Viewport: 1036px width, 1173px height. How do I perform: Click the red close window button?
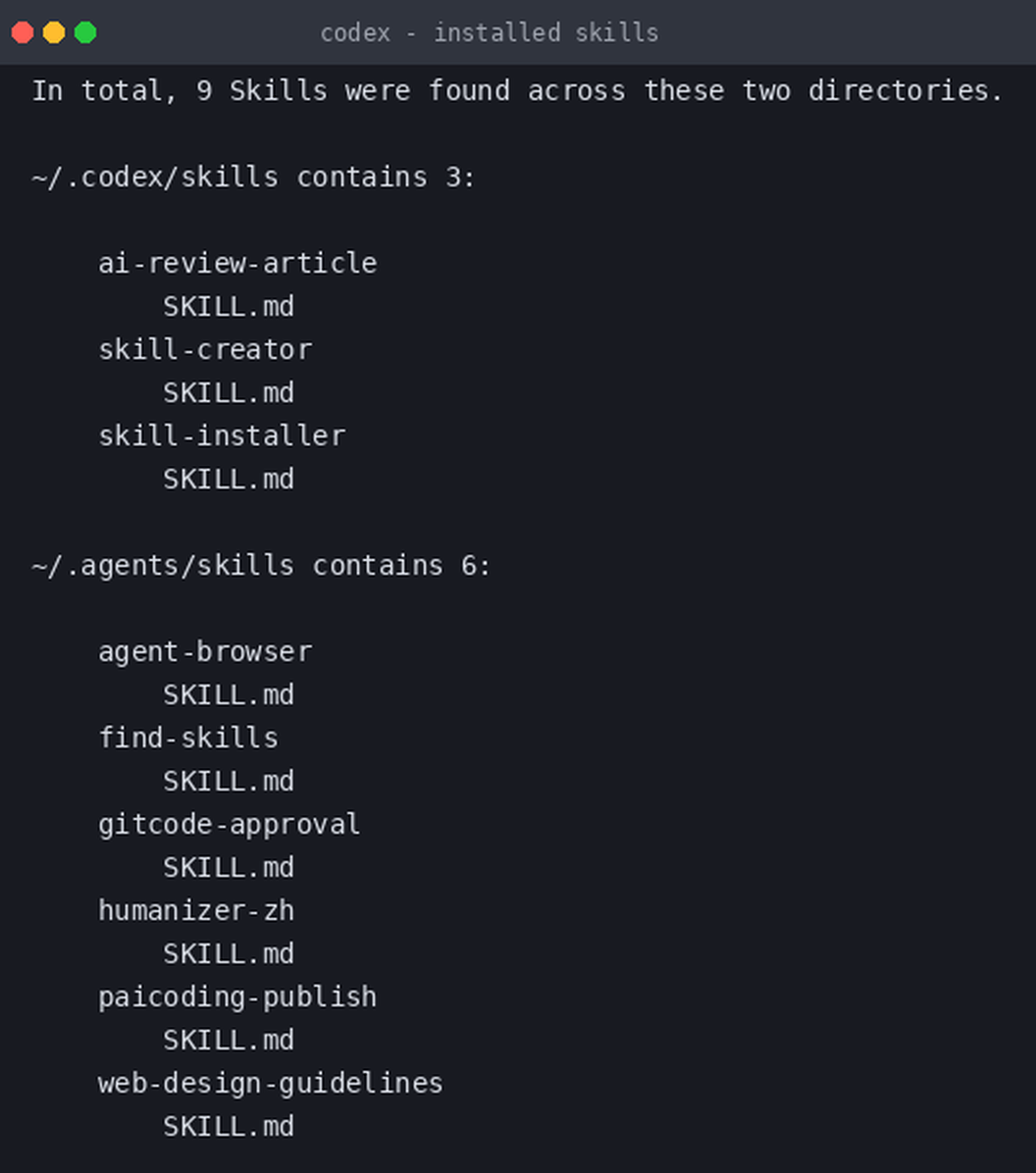(x=23, y=33)
